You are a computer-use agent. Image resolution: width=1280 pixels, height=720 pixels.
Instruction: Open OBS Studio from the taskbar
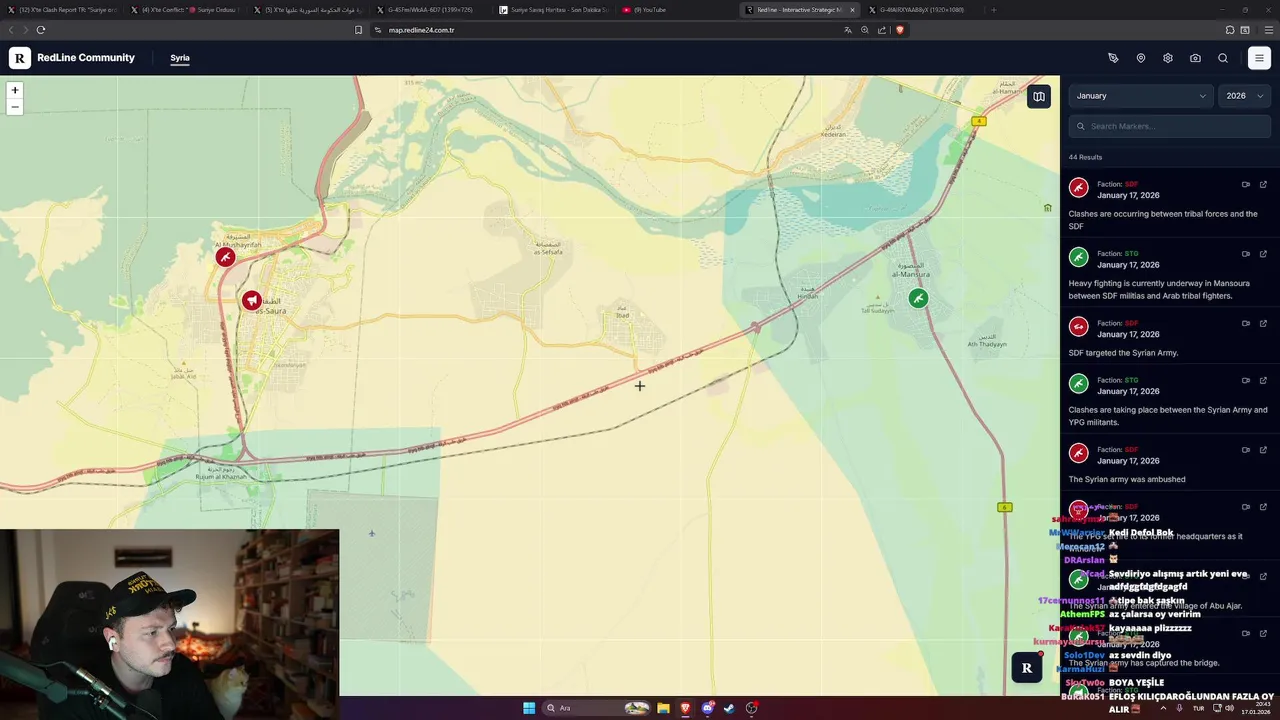point(751,708)
